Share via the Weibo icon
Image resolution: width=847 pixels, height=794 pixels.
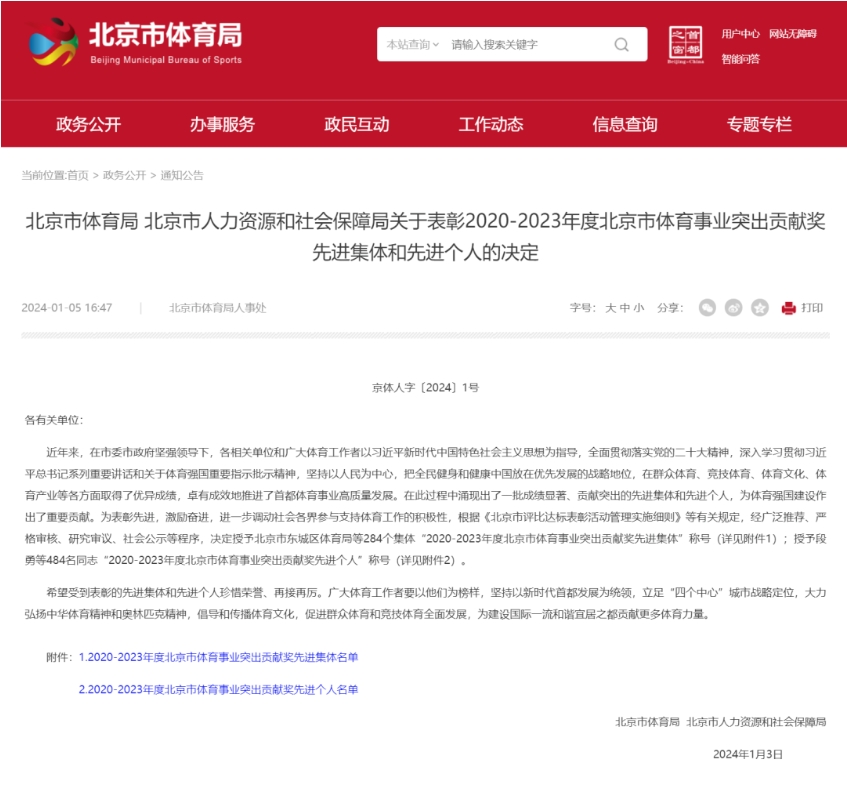click(x=733, y=308)
